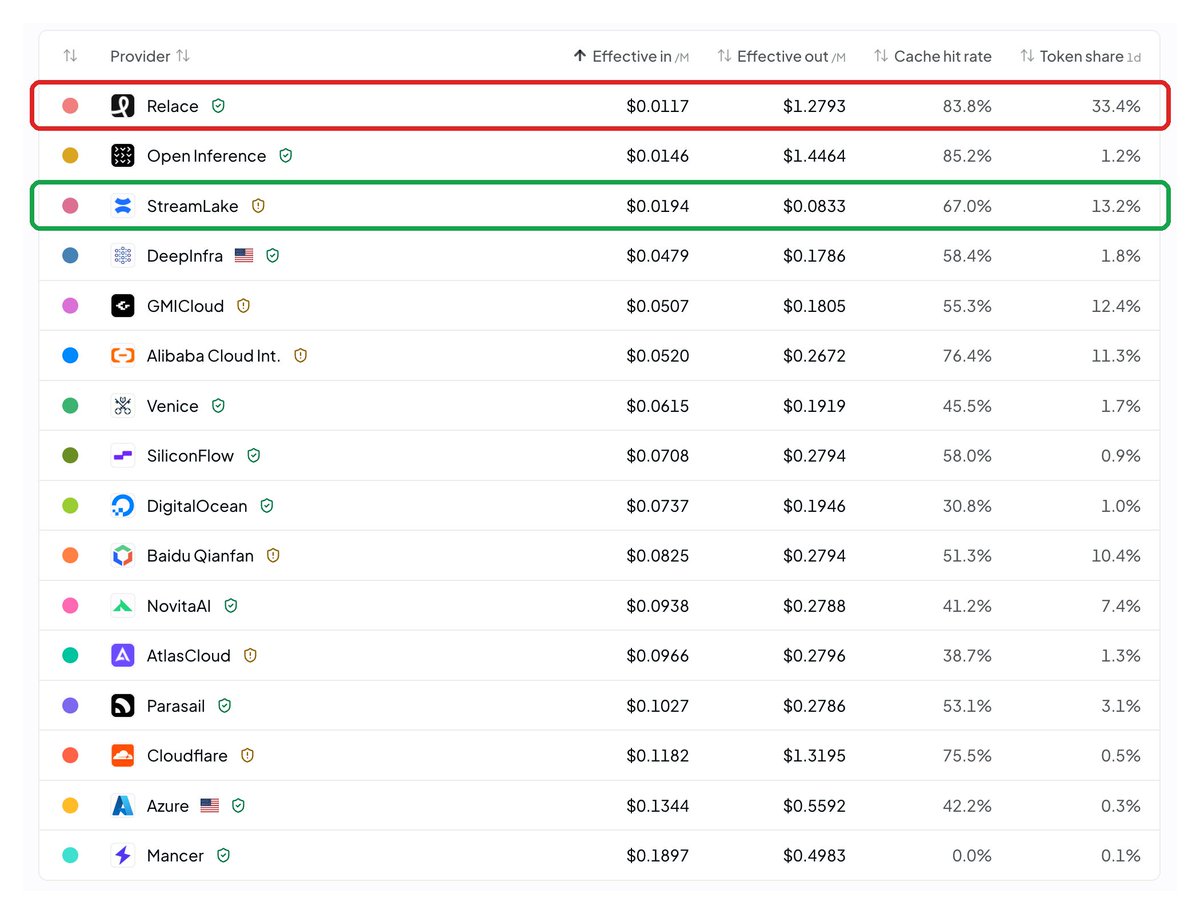1200x914 pixels.
Task: Click the GMICloud provider logo
Action: pos(122,306)
